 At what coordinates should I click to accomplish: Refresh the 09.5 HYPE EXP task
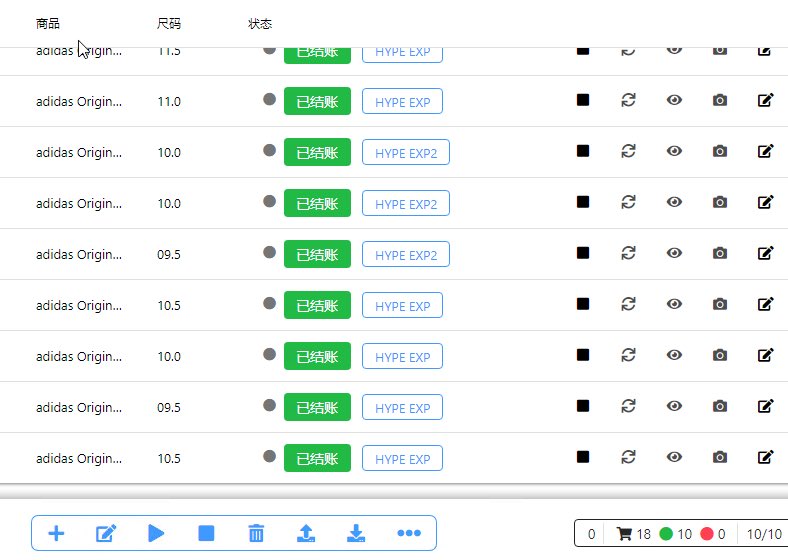[628, 406]
